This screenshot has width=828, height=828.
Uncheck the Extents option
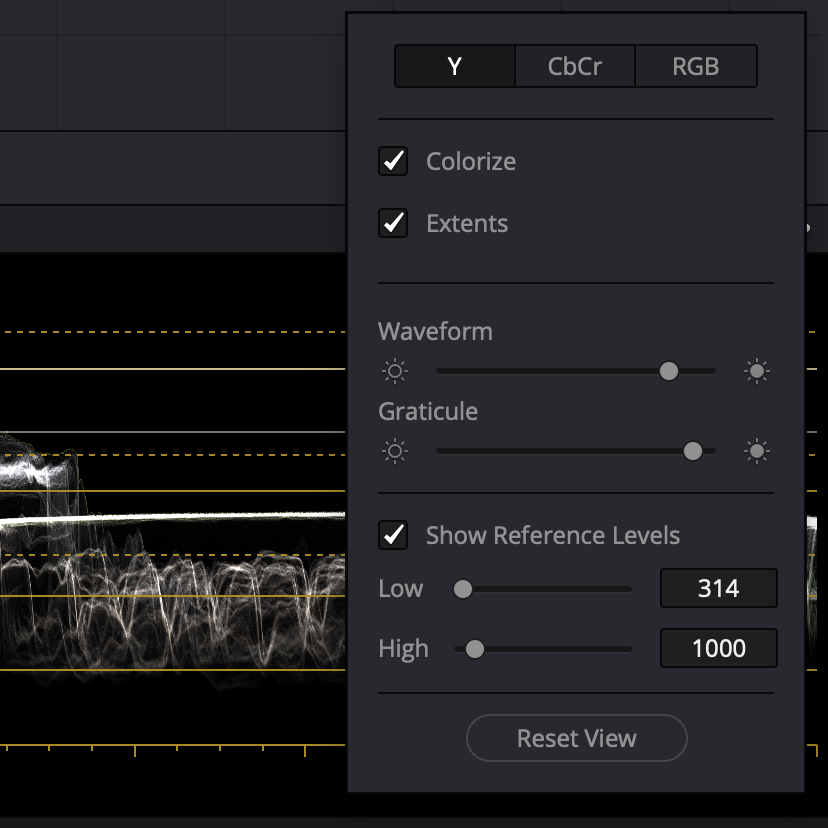tap(393, 223)
